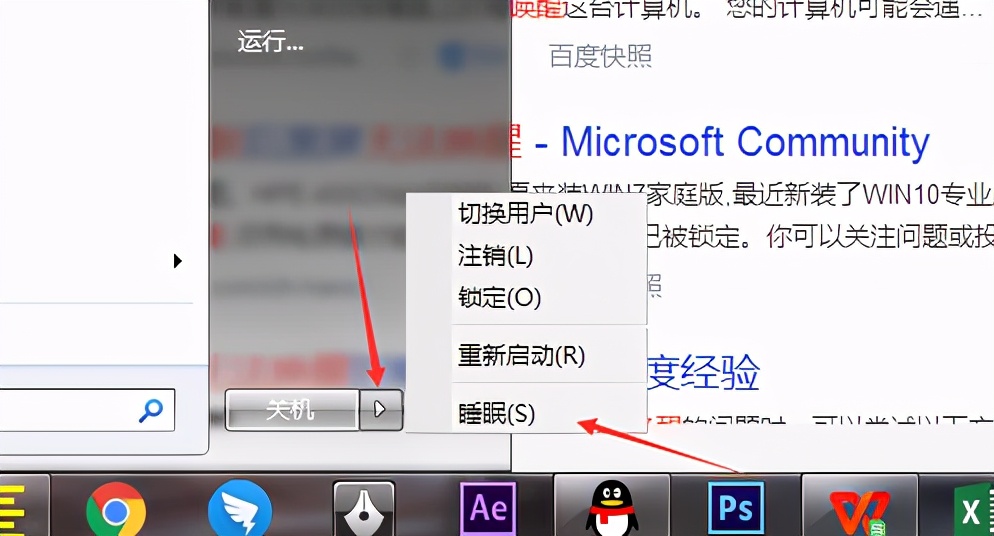Open the 度经验 result link
This screenshot has width=994, height=536.
(x=704, y=372)
